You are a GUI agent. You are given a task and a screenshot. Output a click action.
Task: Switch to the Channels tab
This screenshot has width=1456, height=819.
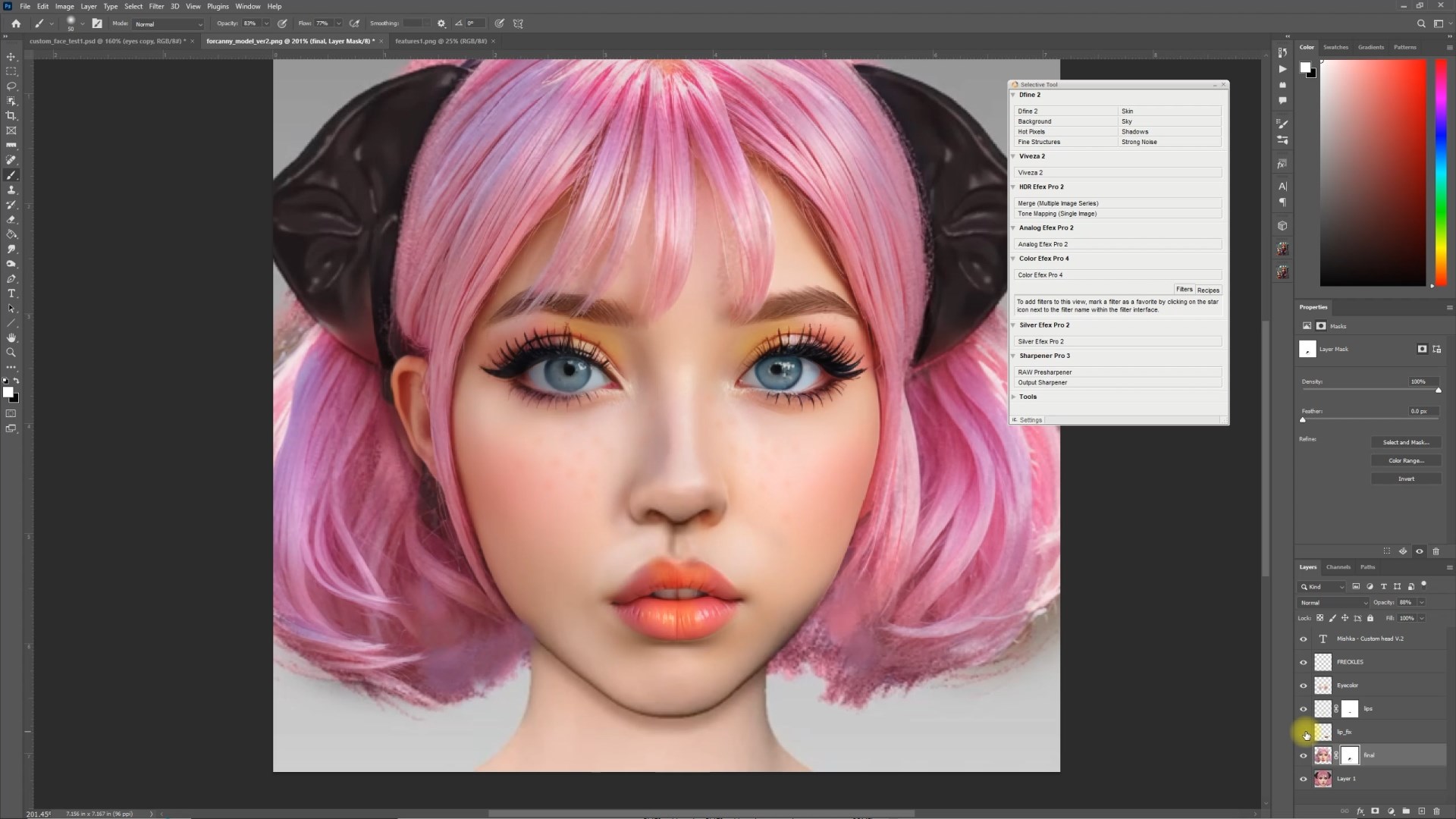[x=1338, y=567]
